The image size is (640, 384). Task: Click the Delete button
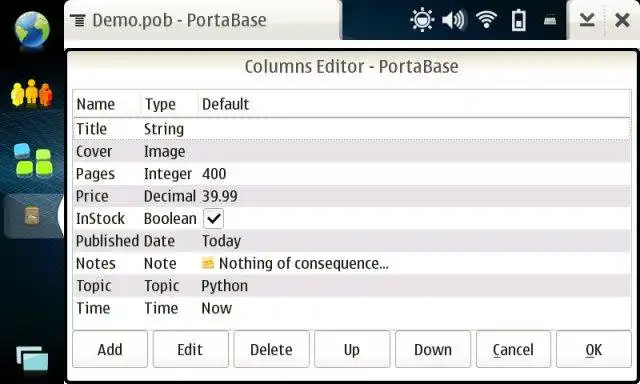tap(271, 349)
